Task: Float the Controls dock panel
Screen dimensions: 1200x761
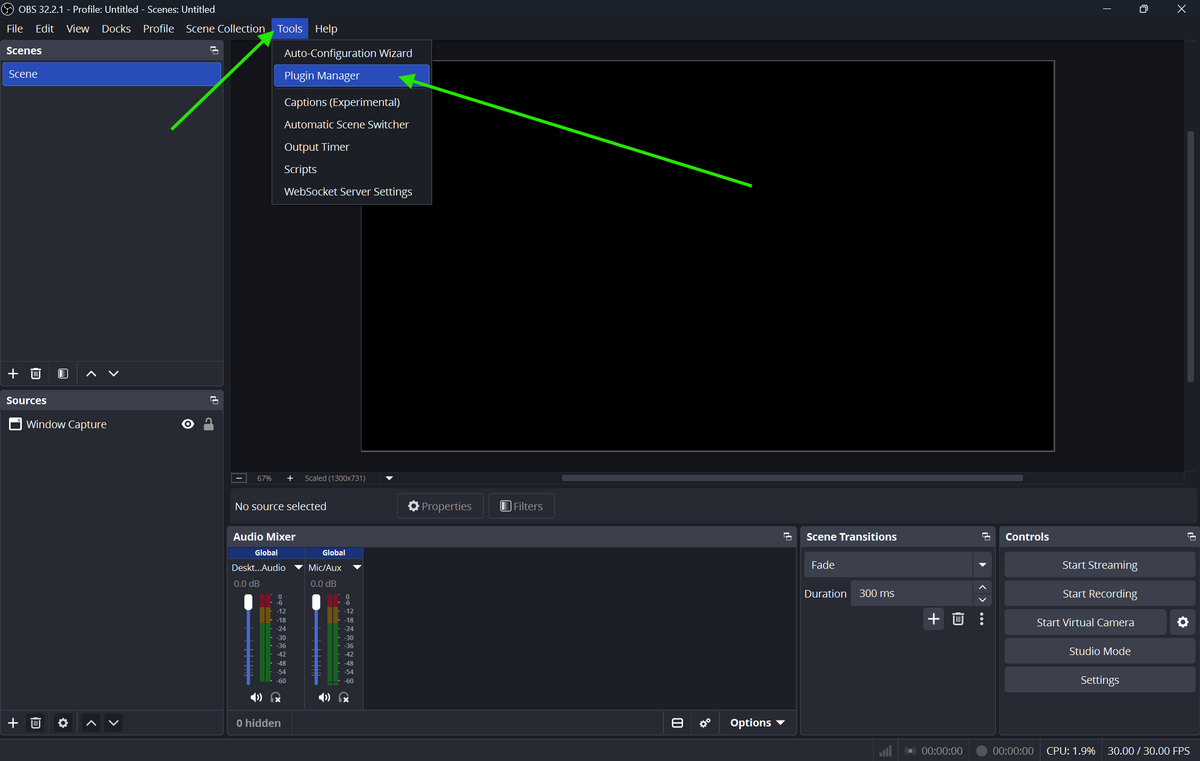Action: 1191,537
